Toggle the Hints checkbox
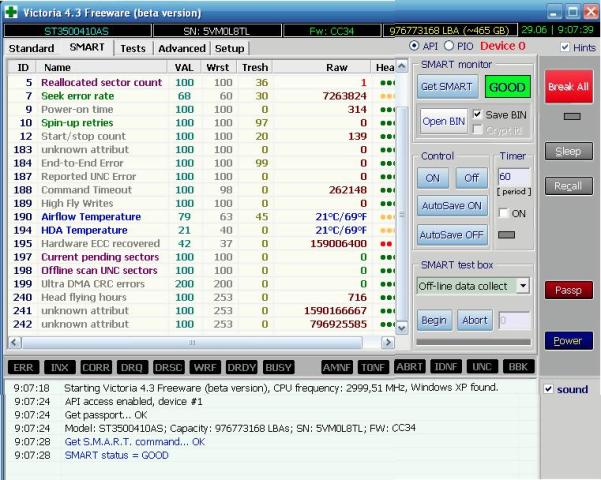Viewport: 601px width, 480px height. (x=566, y=48)
